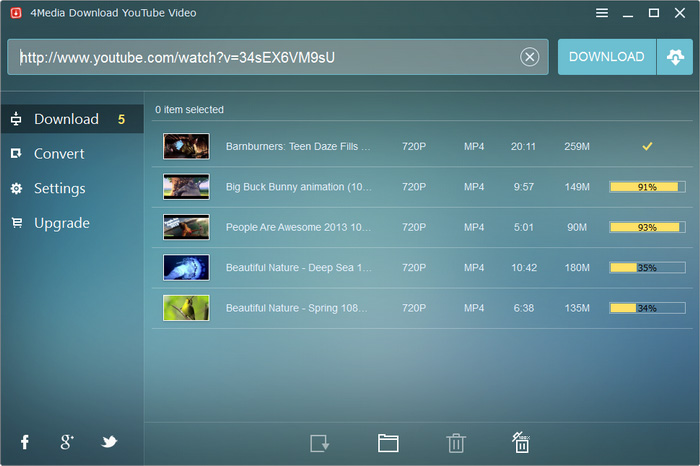Open the Twitter share icon
The image size is (700, 466).
pyautogui.click(x=109, y=442)
